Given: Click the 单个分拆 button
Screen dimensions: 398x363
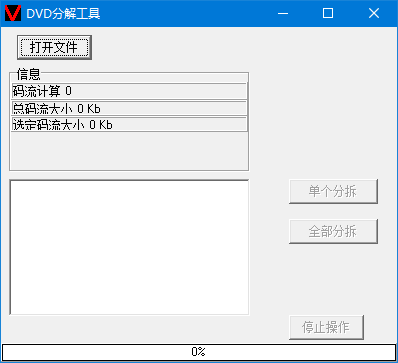Looking at the screenshot, I should [x=333, y=192].
